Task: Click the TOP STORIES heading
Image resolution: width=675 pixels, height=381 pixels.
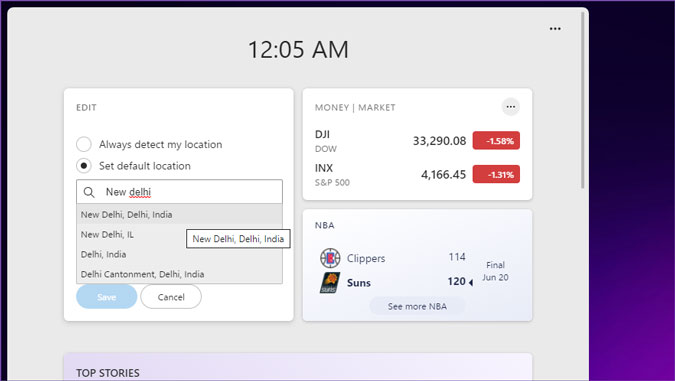Action: [108, 373]
